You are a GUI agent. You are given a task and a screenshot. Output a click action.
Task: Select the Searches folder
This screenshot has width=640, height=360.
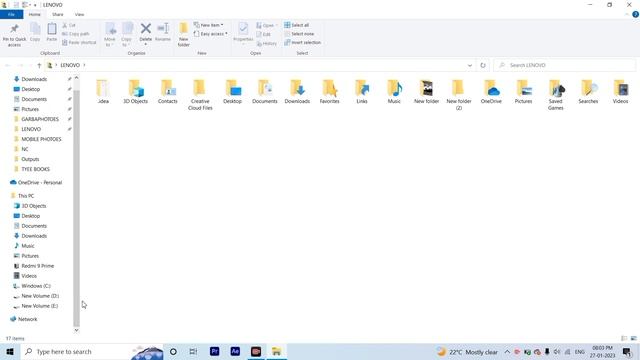coord(588,91)
